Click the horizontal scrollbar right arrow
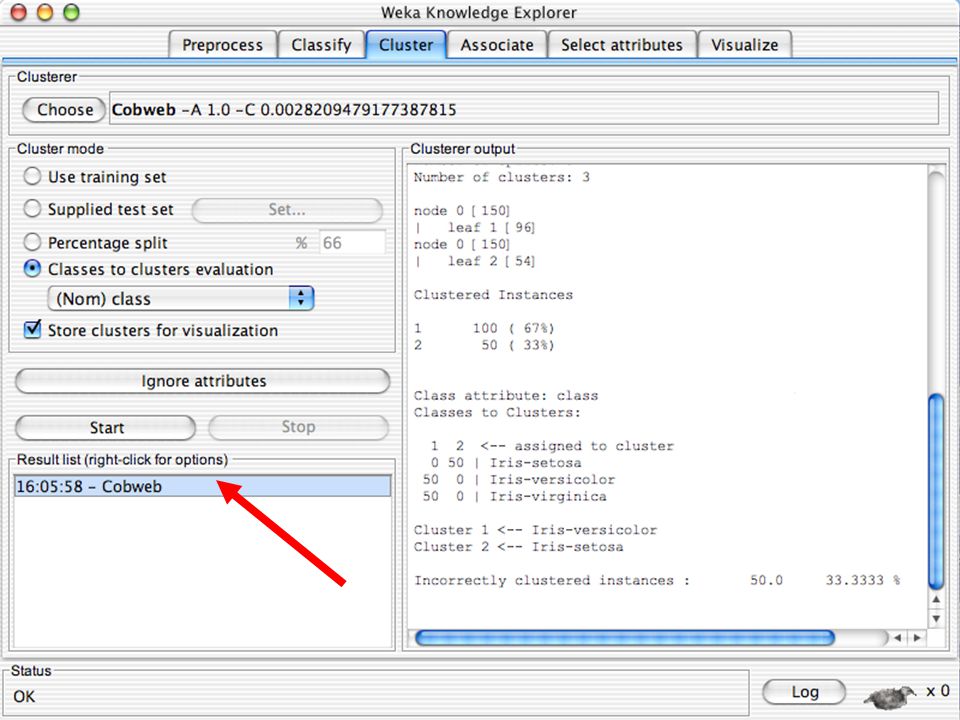 coord(917,637)
